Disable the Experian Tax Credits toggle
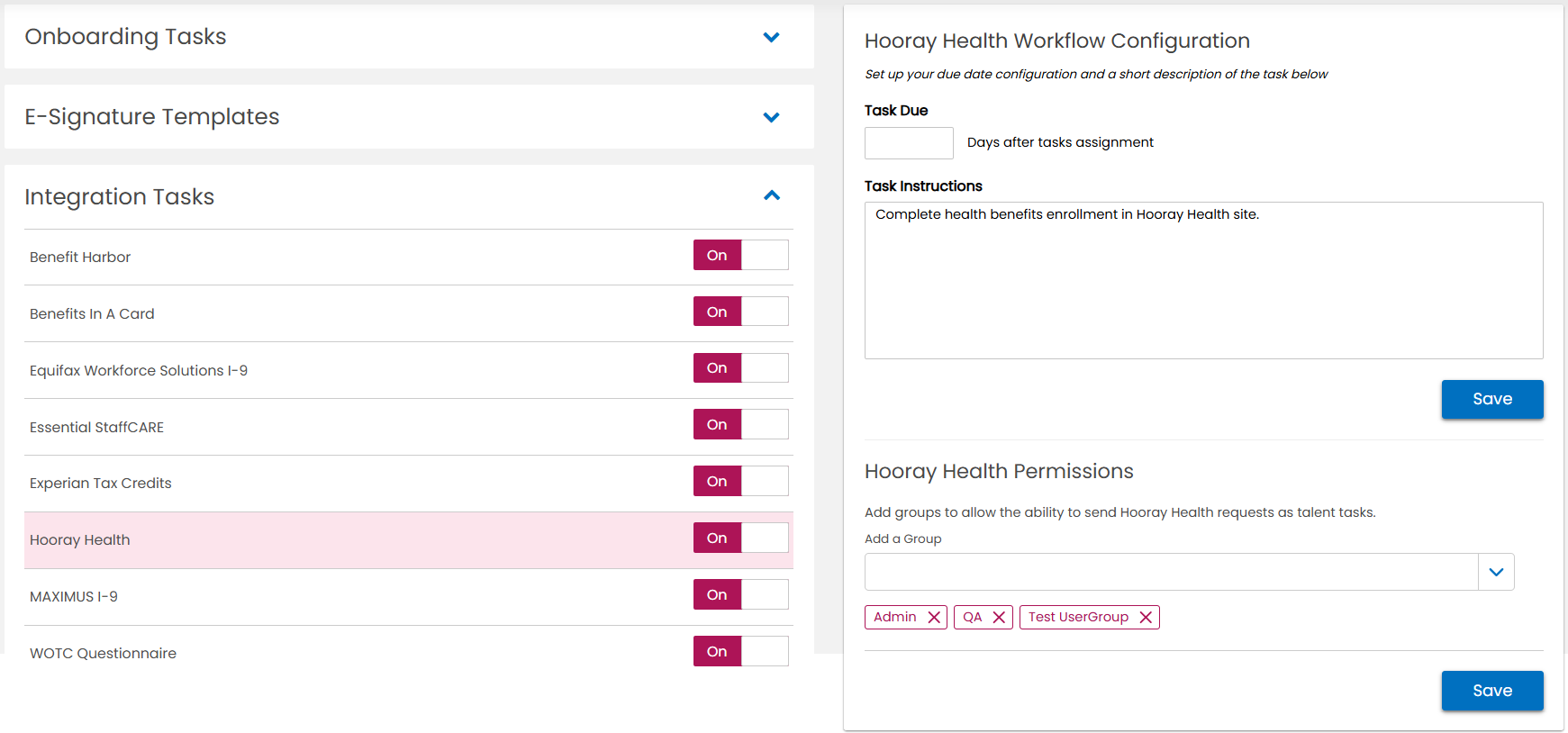Image resolution: width=1568 pixels, height=733 pixels. (x=740, y=481)
